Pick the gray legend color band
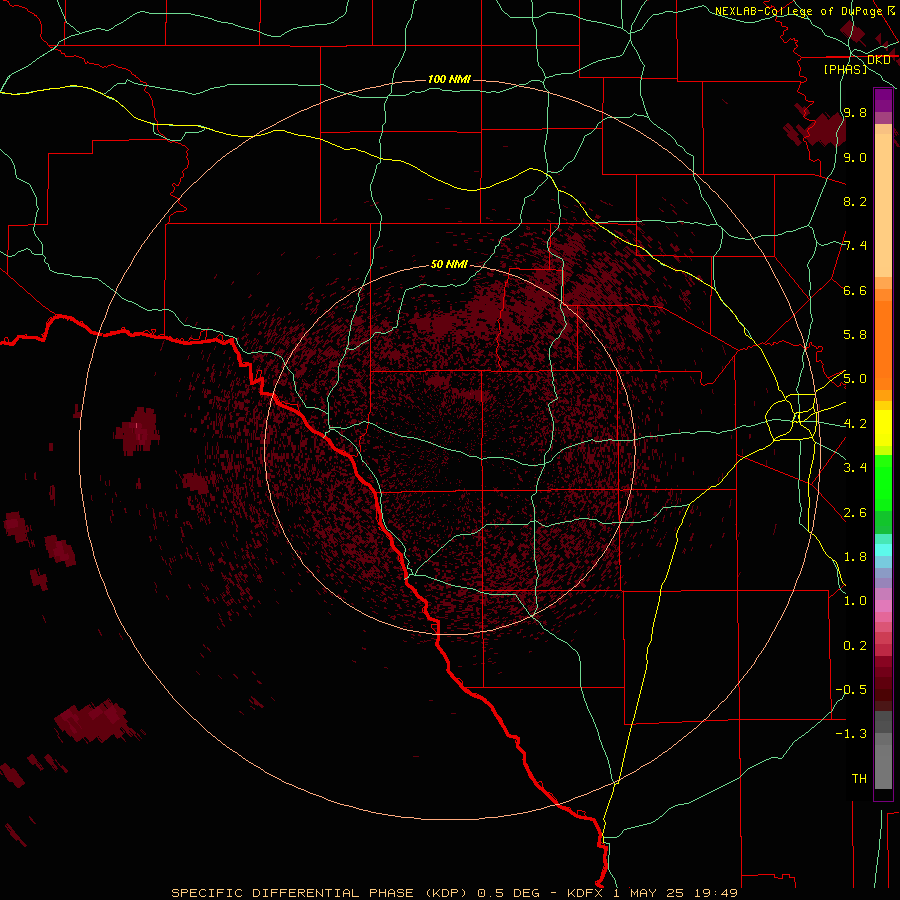Screen dimensions: 900x900 tap(883, 766)
